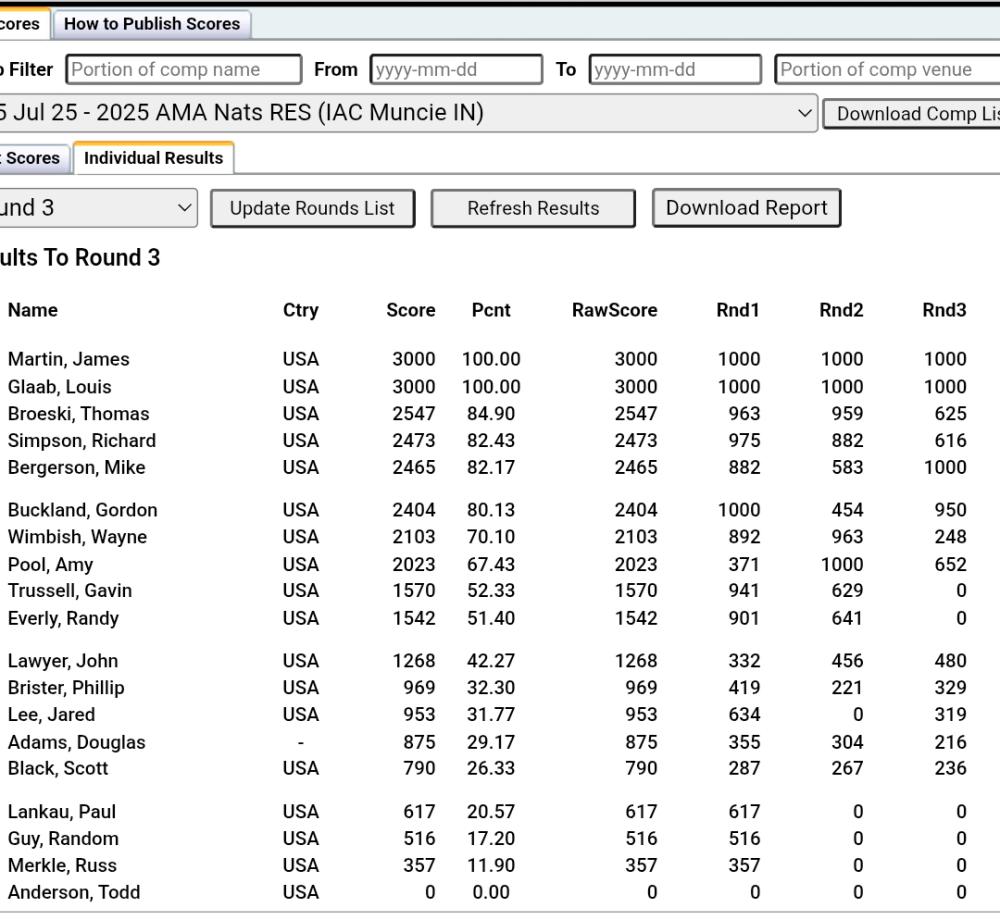The height and width of the screenshot is (920, 1000).
Task: Focus the To date field
Action: 675,69
